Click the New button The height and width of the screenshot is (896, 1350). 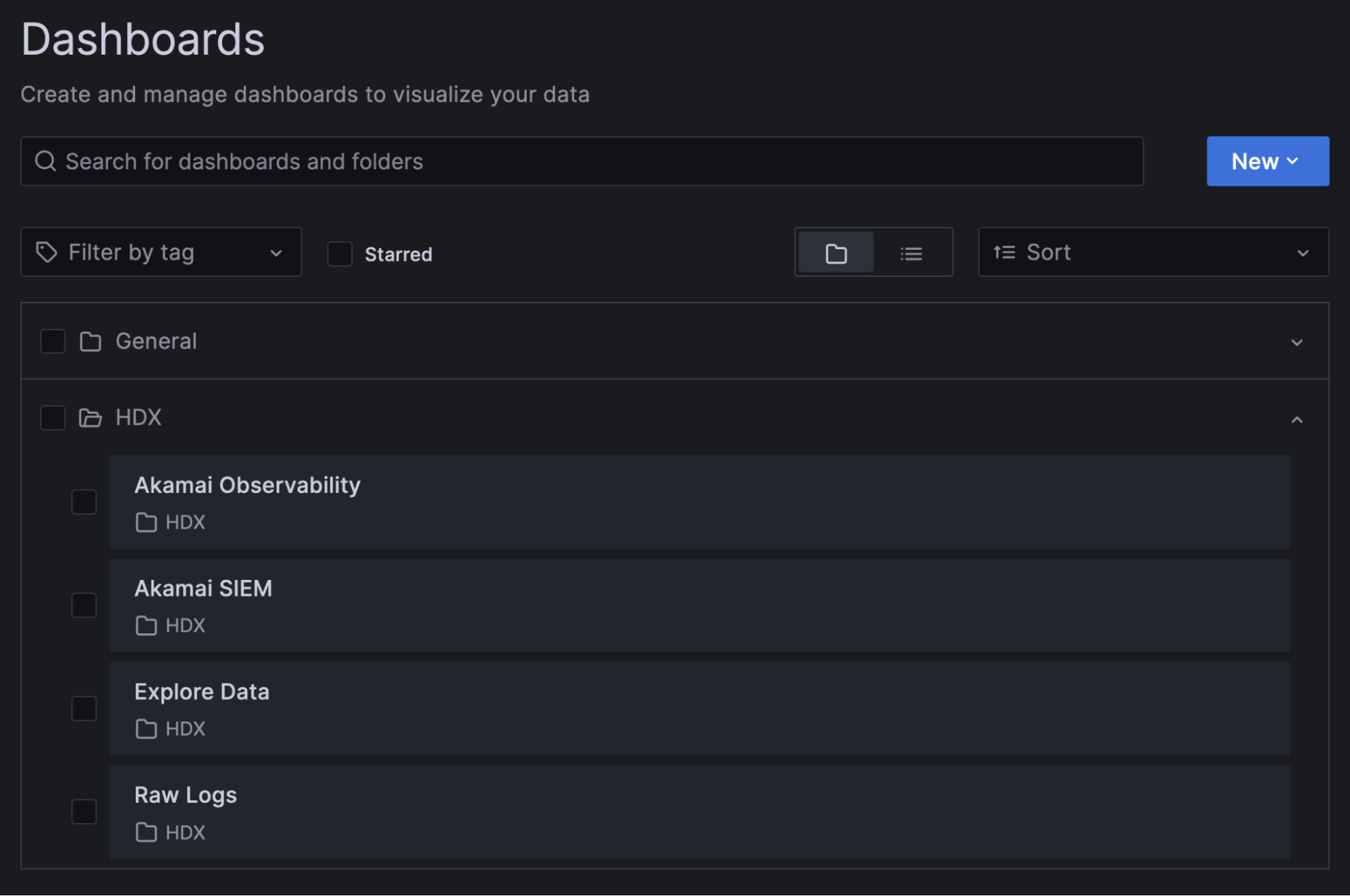(x=1267, y=161)
